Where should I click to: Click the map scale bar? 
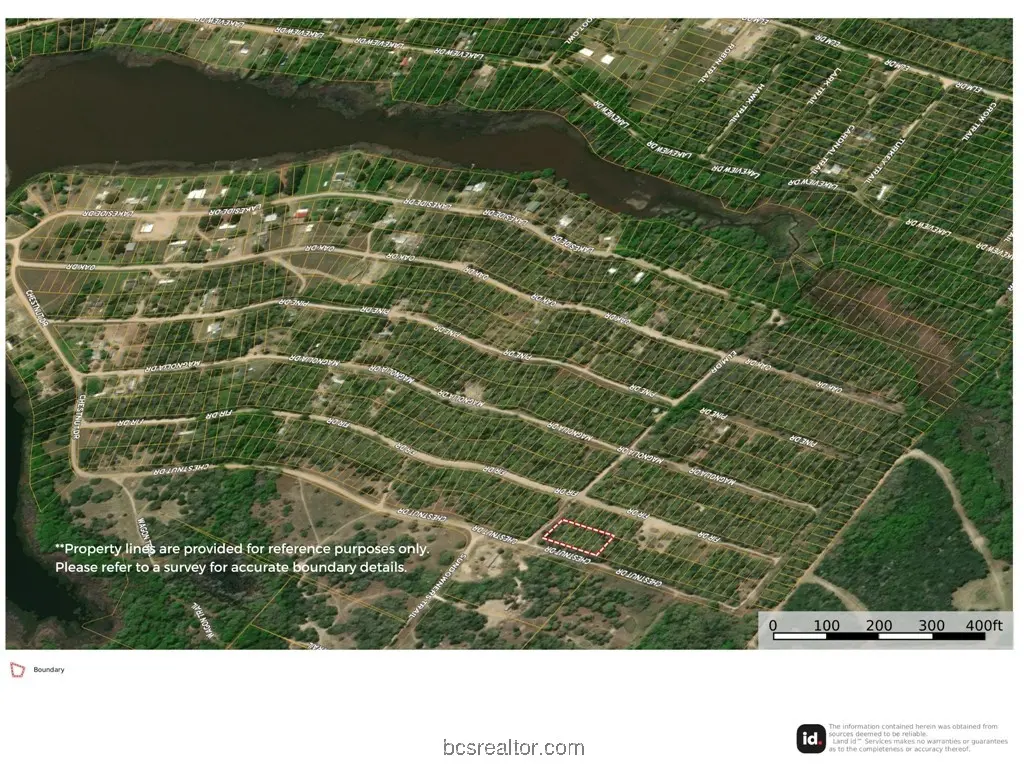879,635
